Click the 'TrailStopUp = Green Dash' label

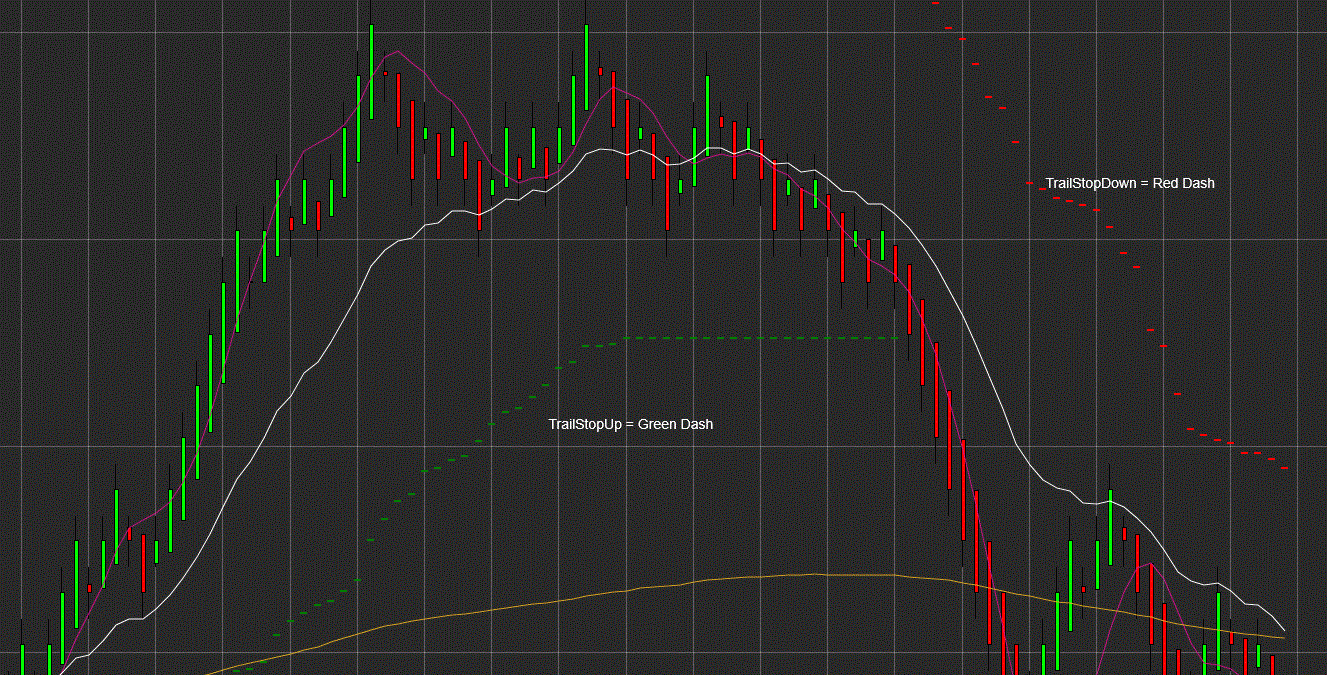(631, 424)
